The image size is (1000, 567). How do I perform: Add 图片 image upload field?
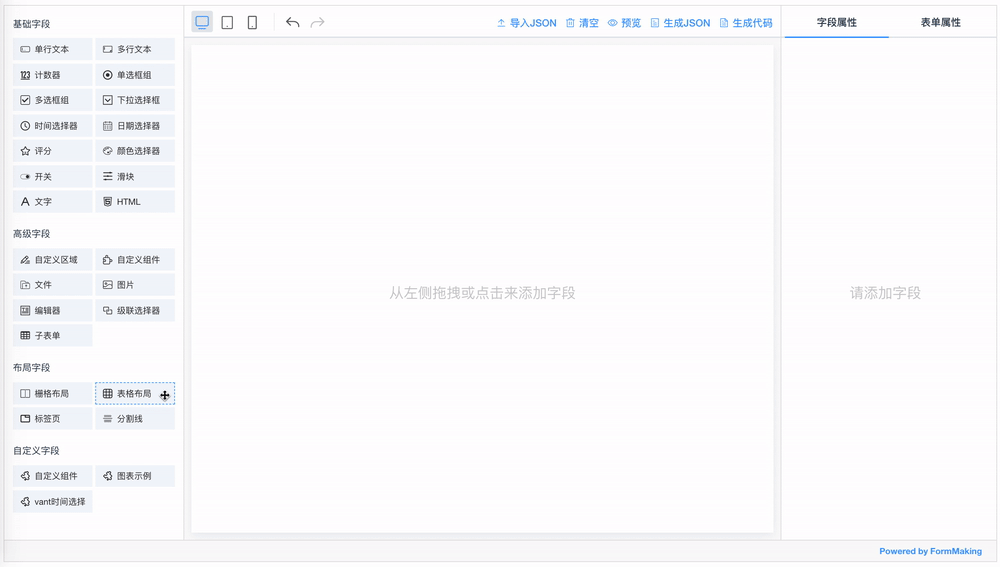[x=135, y=285]
